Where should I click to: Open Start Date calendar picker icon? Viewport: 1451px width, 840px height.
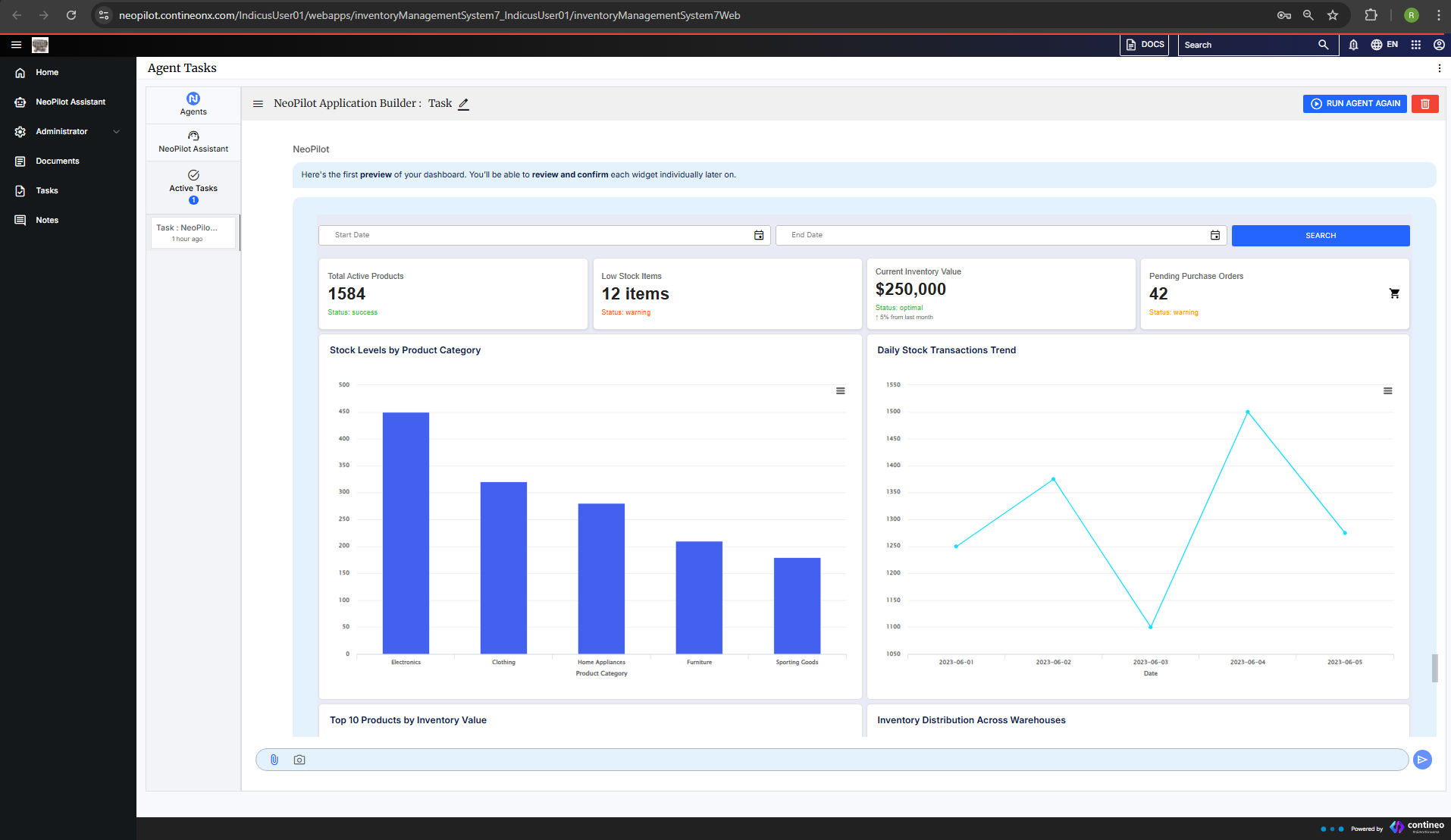(759, 235)
